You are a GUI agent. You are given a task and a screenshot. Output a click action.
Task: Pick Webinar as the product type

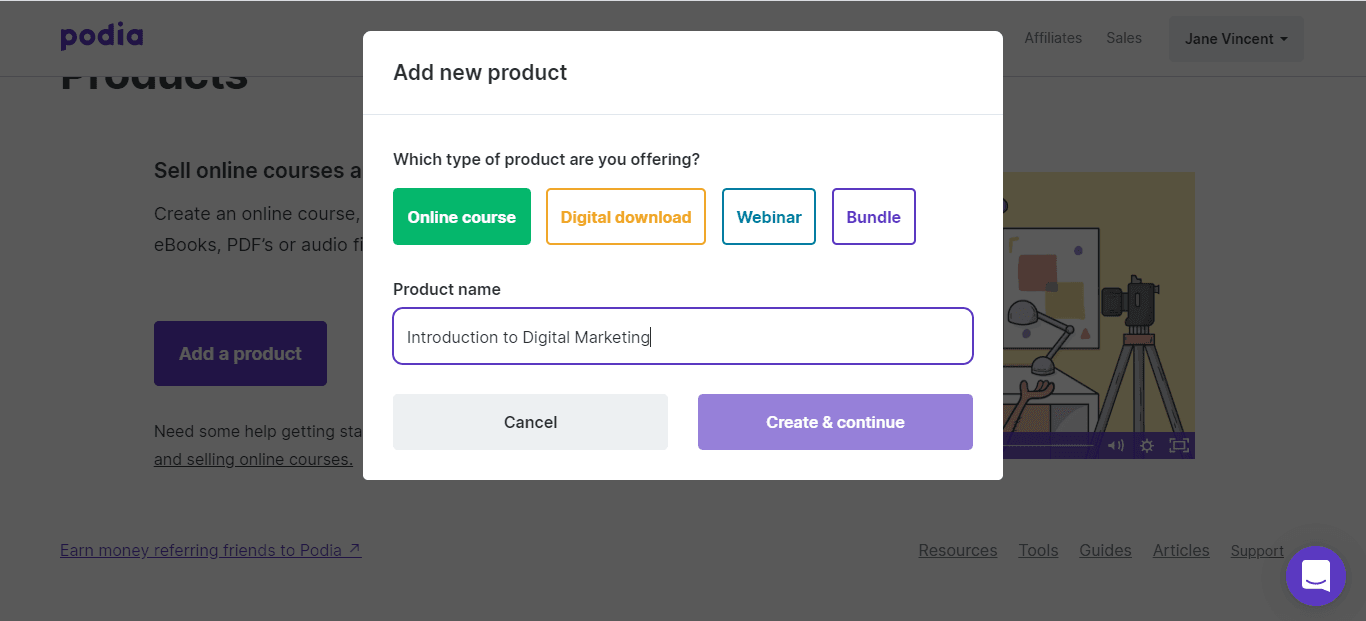click(x=768, y=217)
